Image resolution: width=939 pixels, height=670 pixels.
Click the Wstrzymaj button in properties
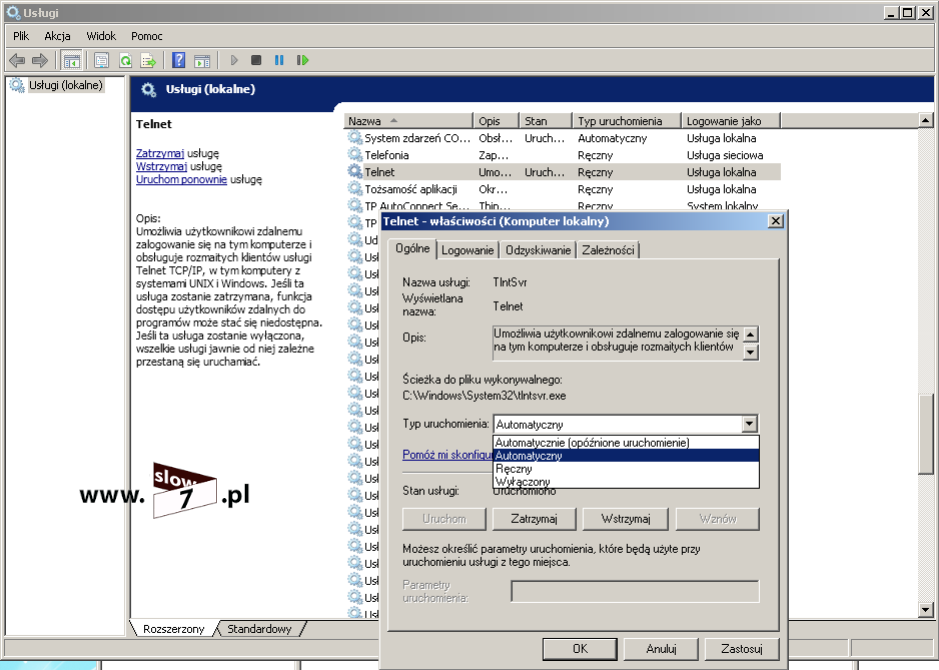pos(626,519)
